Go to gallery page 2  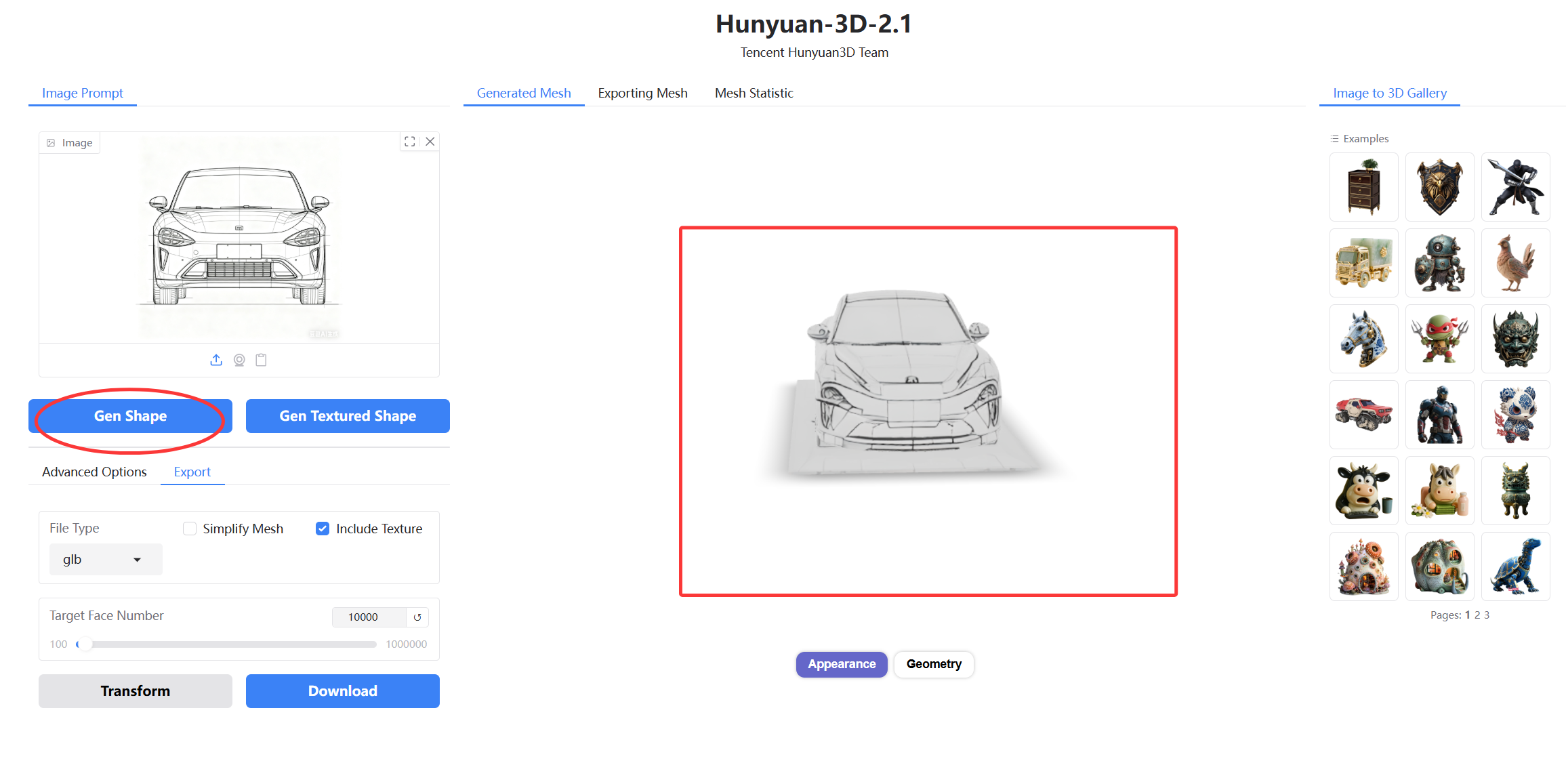pos(1477,615)
